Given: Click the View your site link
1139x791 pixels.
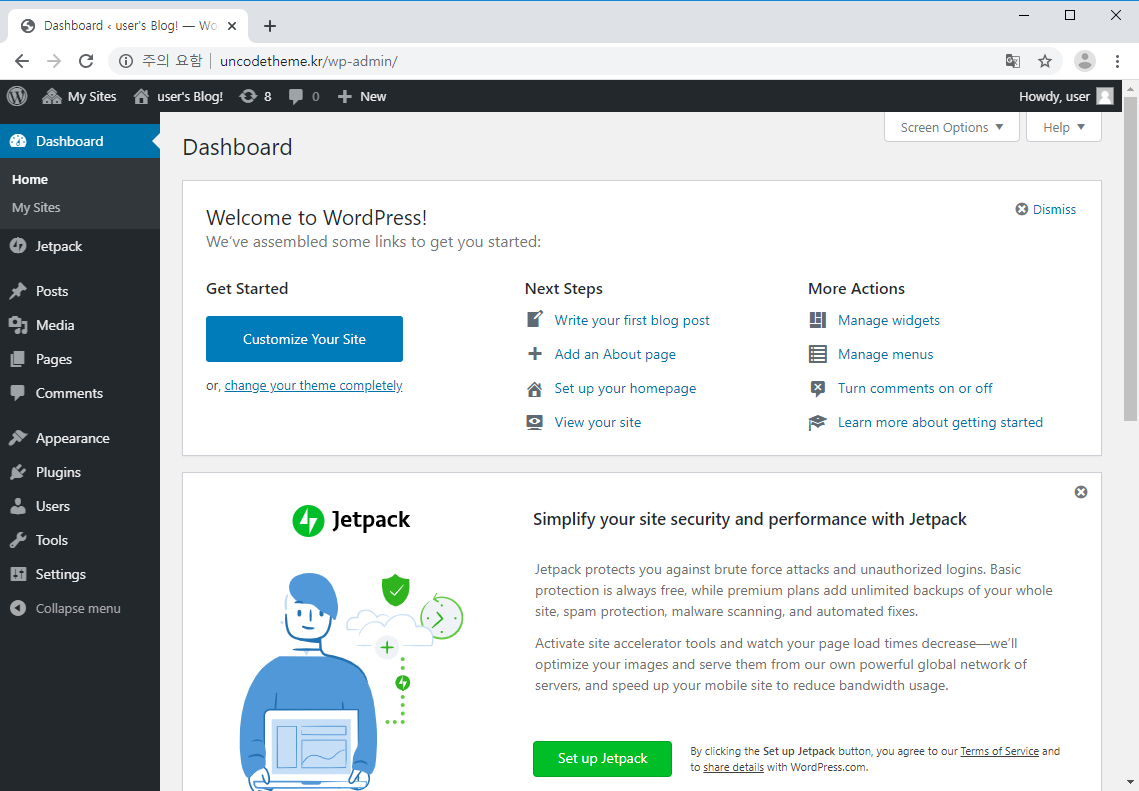Looking at the screenshot, I should tap(598, 423).
